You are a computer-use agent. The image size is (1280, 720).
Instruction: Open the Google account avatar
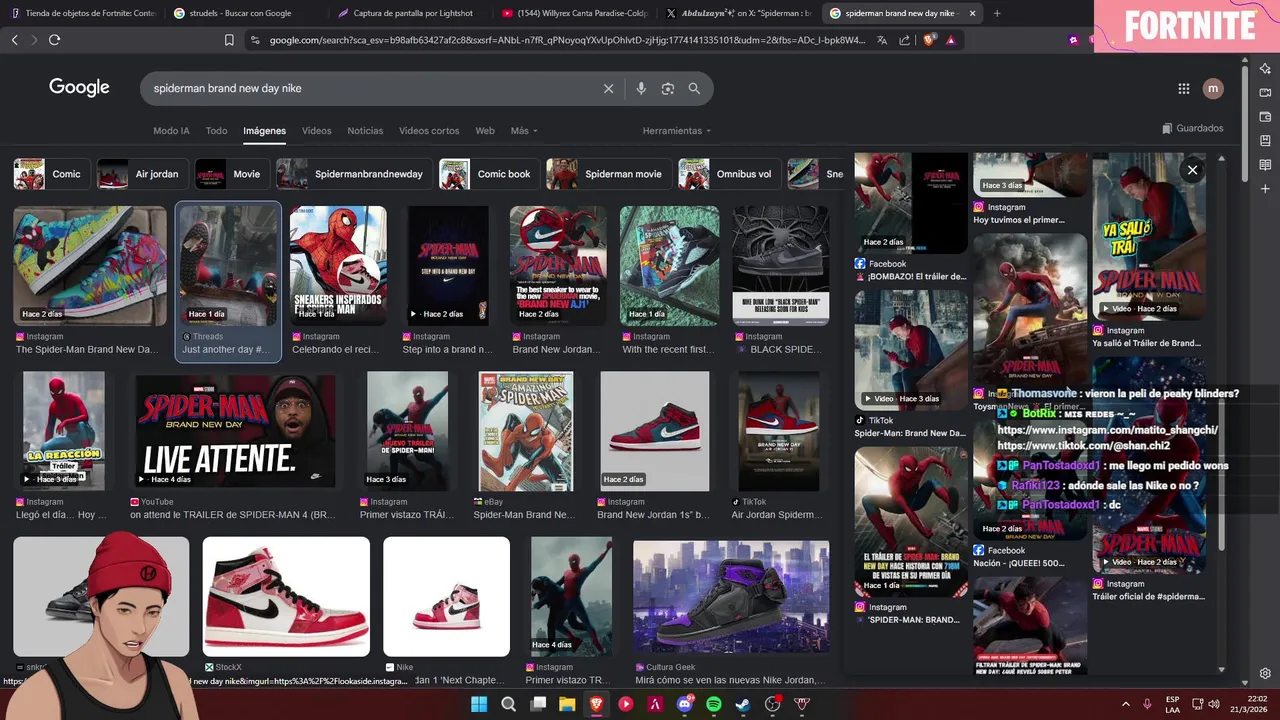coord(1213,88)
